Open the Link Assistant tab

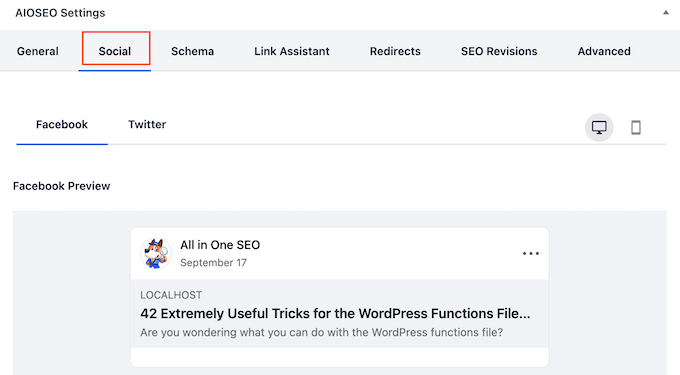(x=292, y=51)
